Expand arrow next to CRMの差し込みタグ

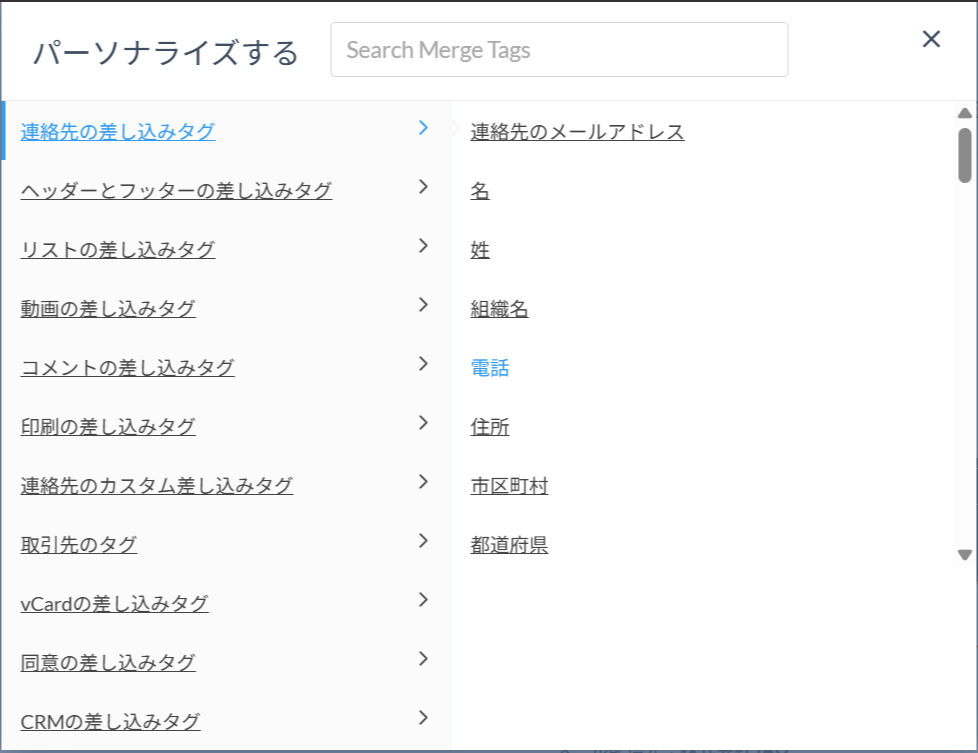coord(423,718)
